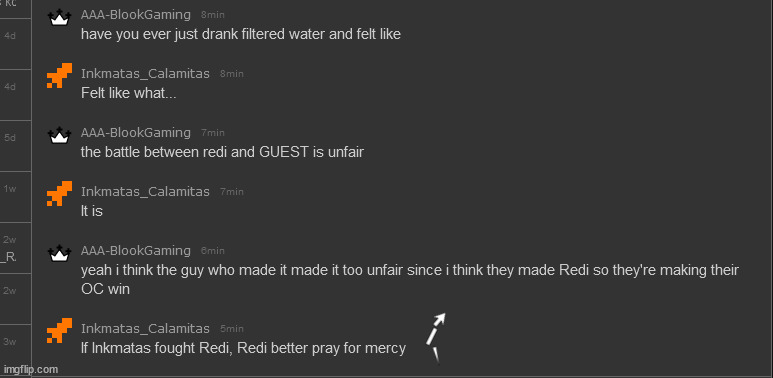Click crown avatar next to 'battle between redi' message
773x378 pixels.
(x=59, y=136)
